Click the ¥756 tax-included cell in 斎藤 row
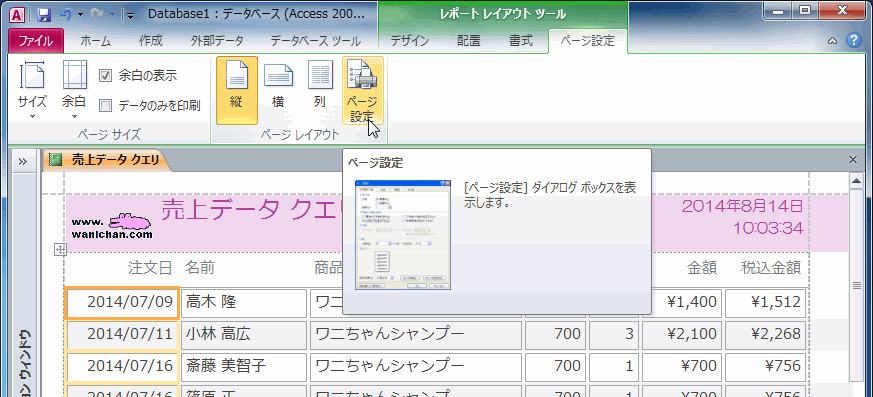This screenshot has height=397, width=873. tap(766, 366)
